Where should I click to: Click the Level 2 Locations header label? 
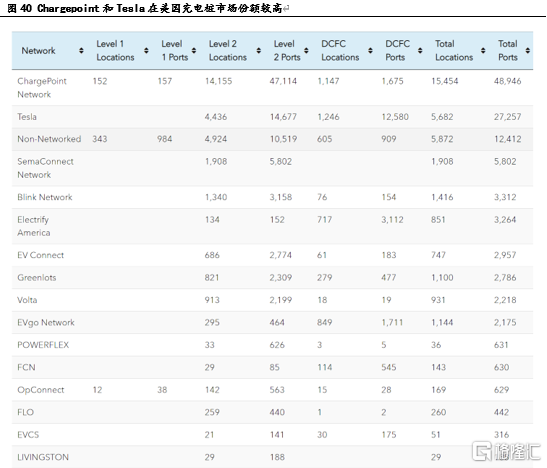(227, 51)
